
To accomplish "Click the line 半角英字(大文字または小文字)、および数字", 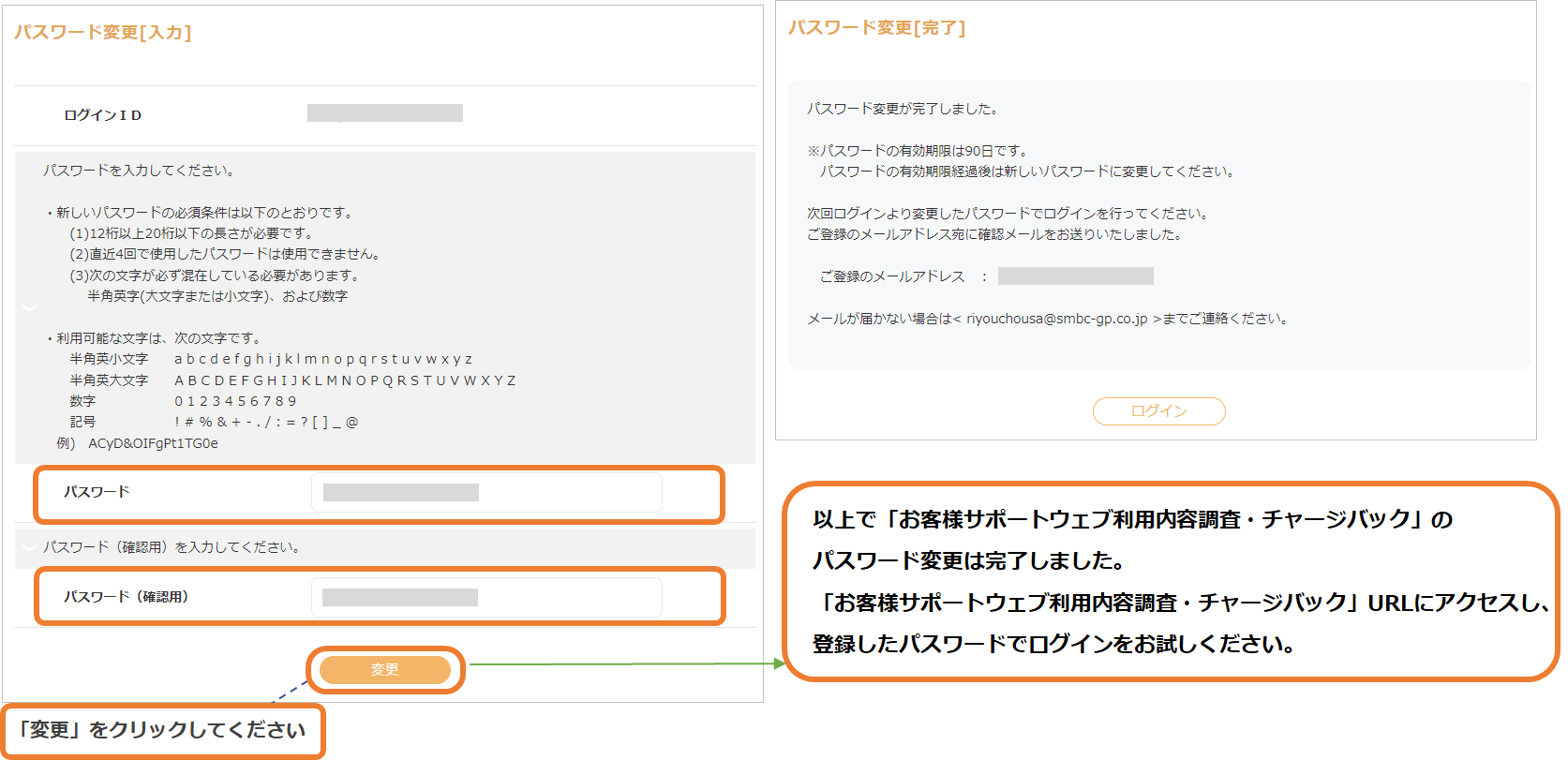I will [x=217, y=296].
